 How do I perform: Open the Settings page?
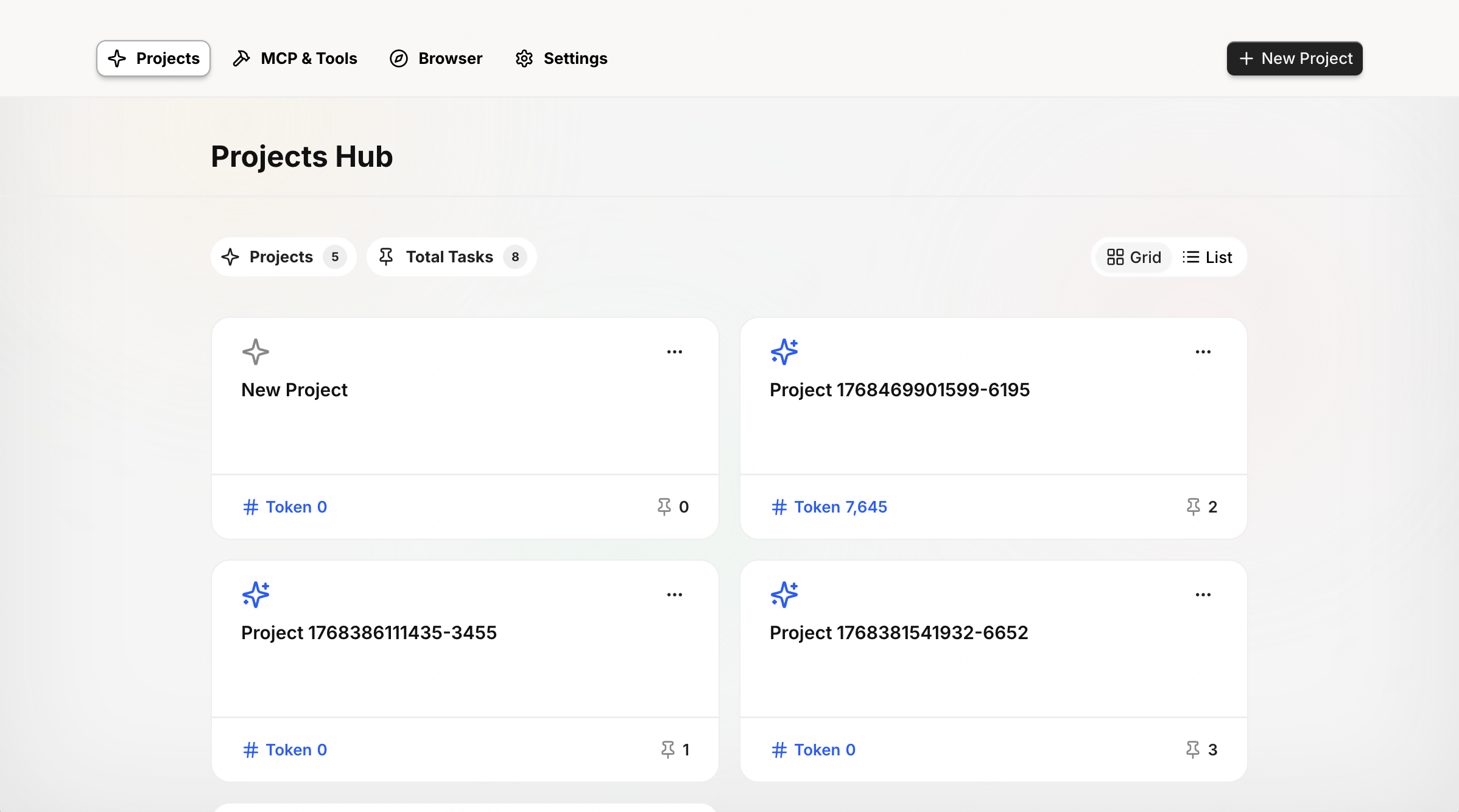tap(561, 58)
